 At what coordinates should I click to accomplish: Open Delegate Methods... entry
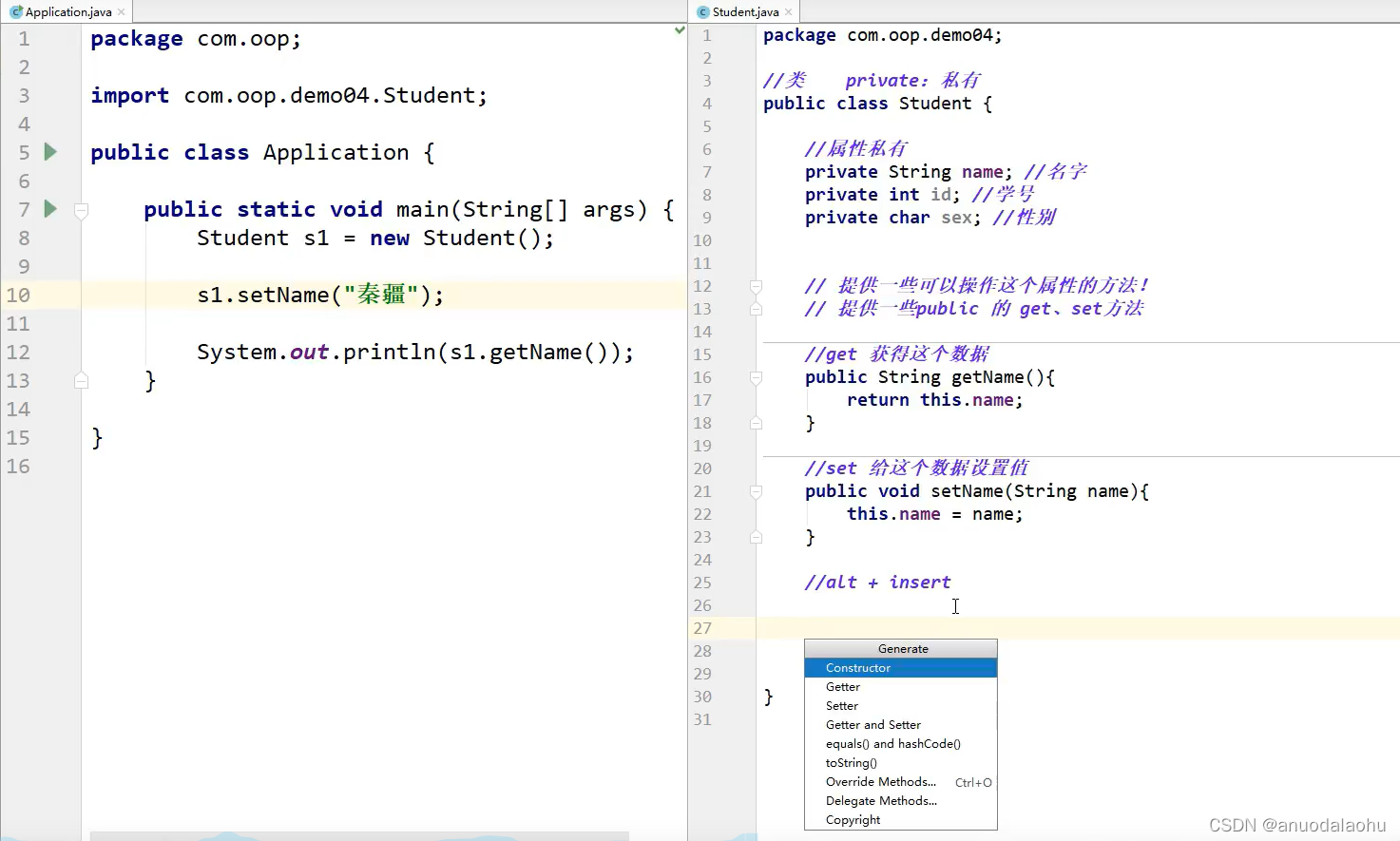901,801
